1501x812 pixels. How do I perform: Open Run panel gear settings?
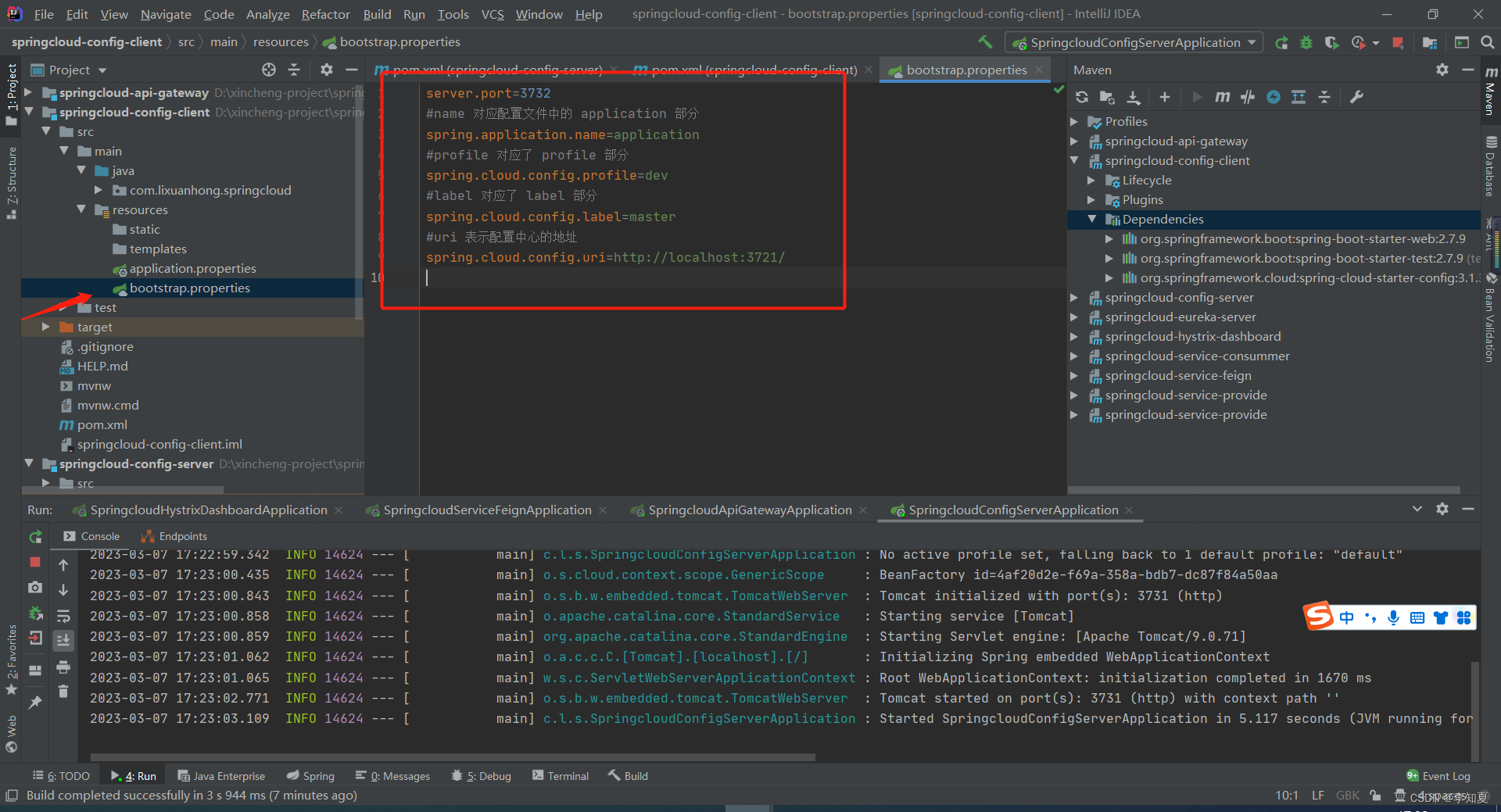click(1442, 509)
